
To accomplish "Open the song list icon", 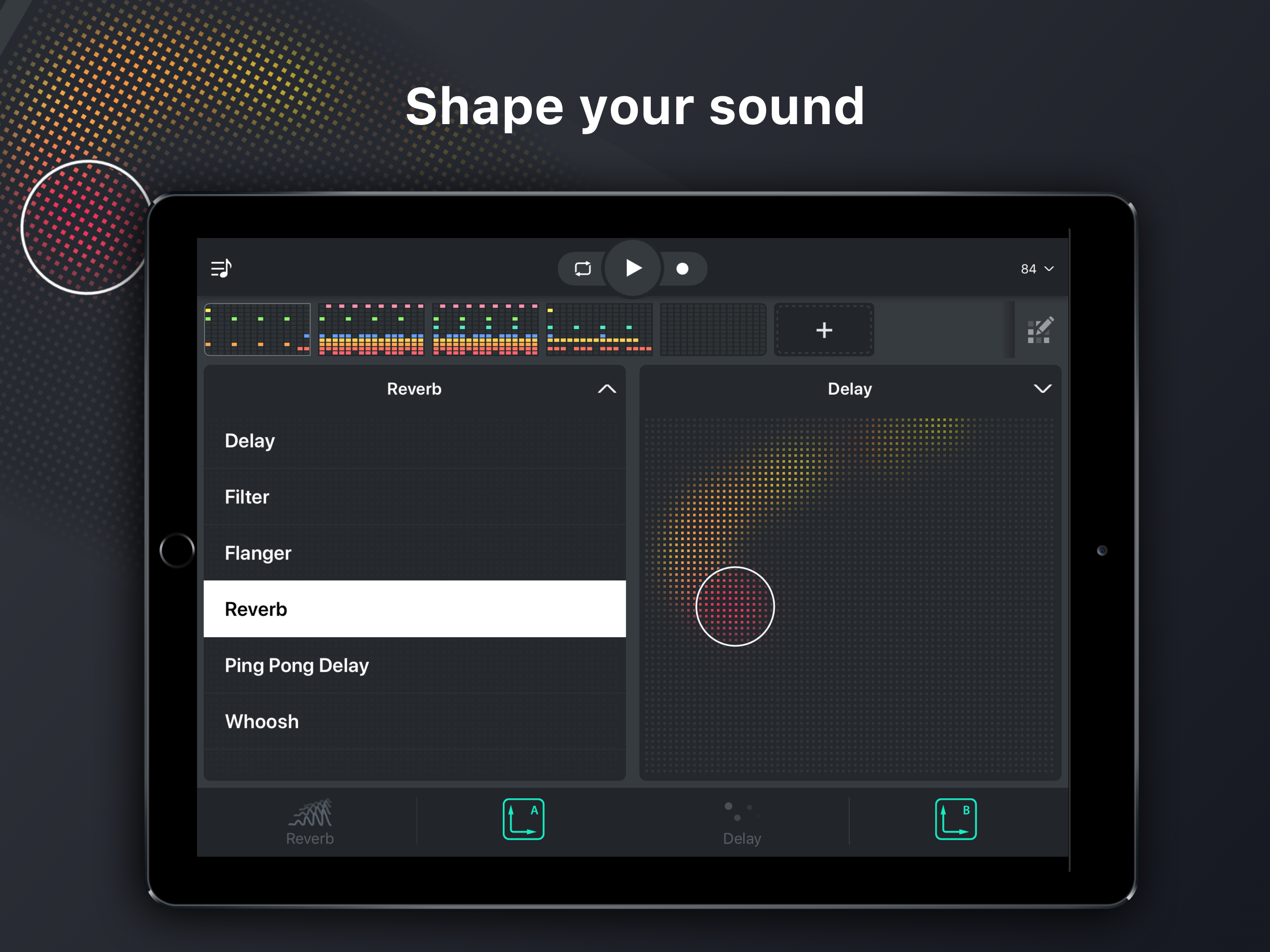I will (221, 268).
